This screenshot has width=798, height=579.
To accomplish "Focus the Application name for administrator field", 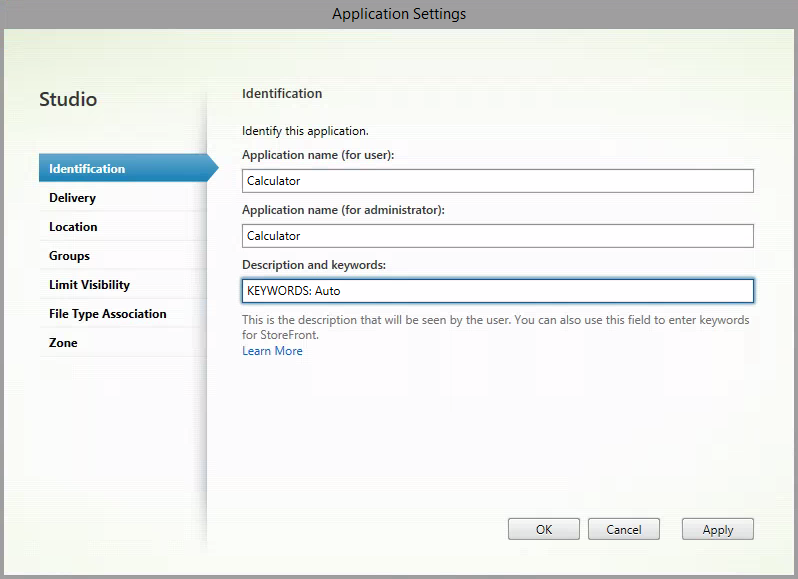I will (497, 236).
